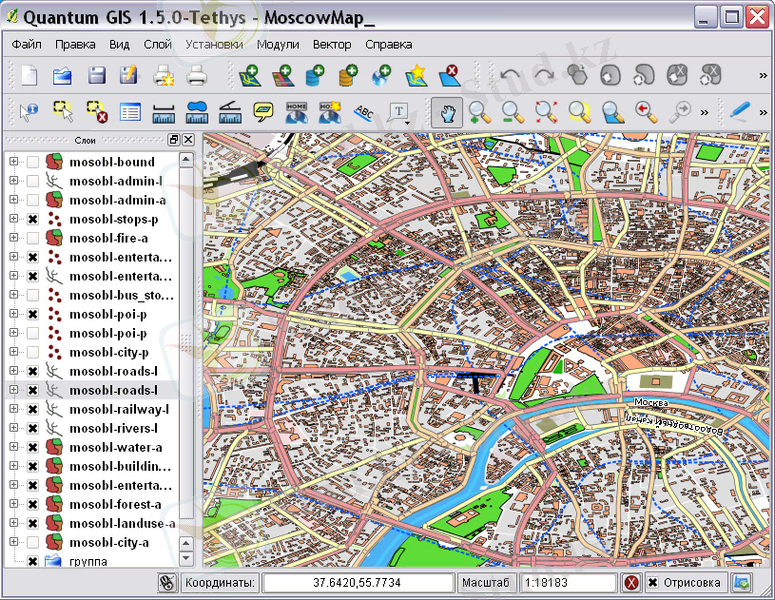
Task: Add a raster layer
Action: tap(283, 76)
